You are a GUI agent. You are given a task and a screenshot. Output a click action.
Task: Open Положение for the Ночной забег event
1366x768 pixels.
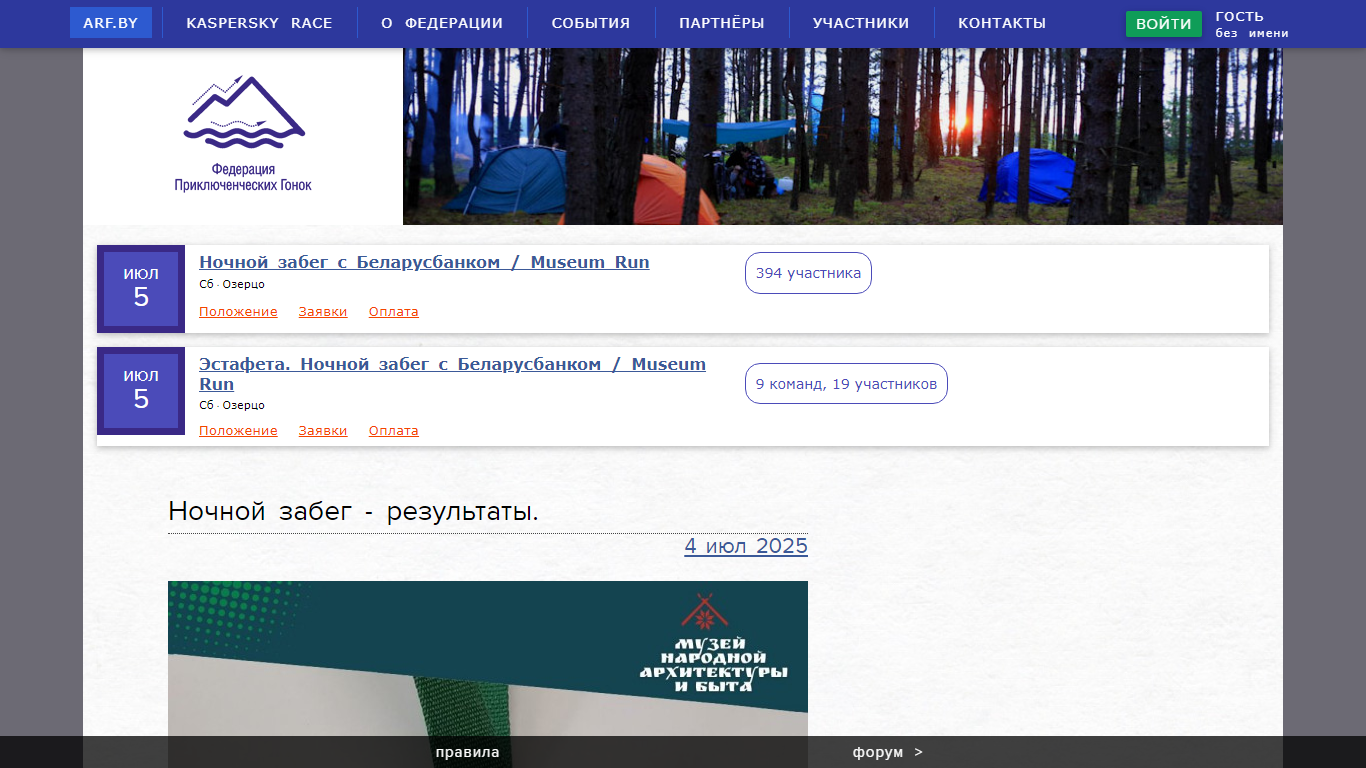pyautogui.click(x=238, y=312)
